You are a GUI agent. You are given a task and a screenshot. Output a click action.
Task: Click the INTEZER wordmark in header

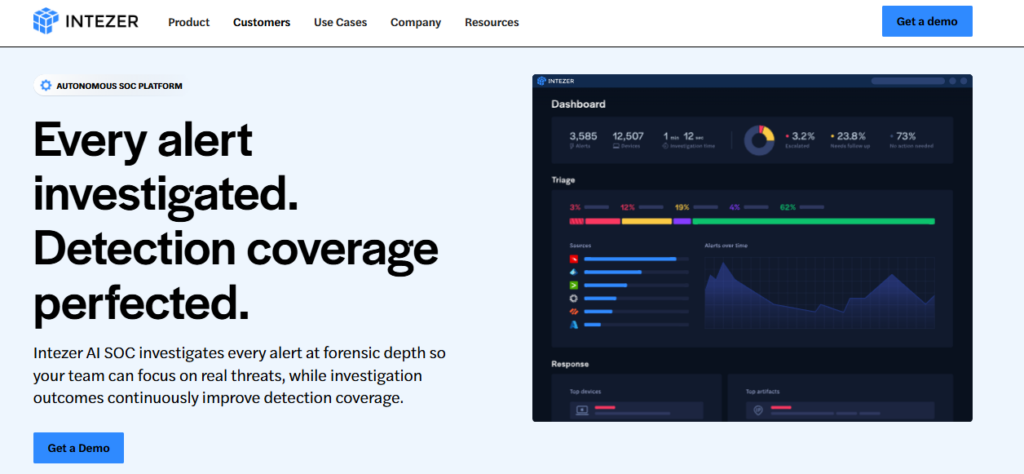tap(102, 22)
